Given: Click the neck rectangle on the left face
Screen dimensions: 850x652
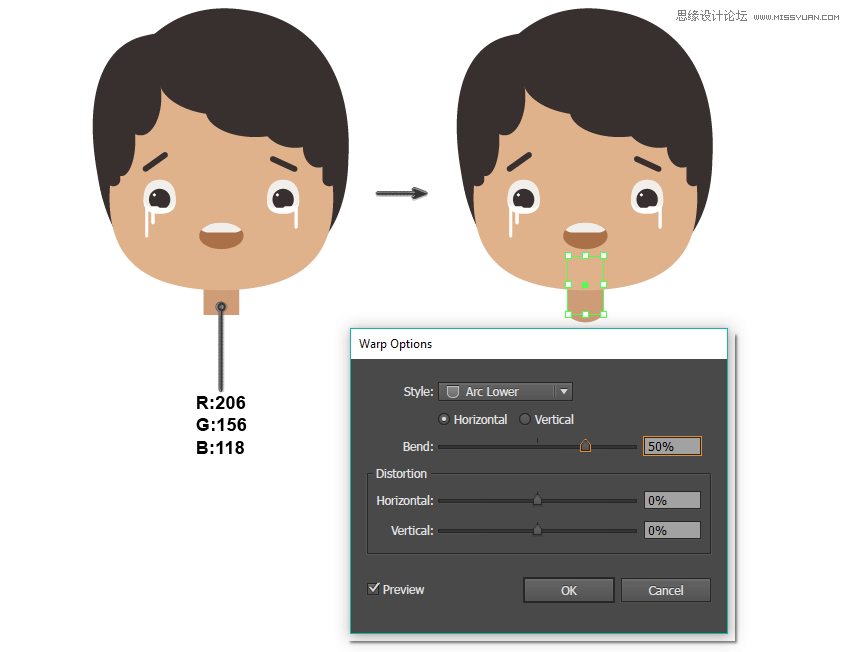Looking at the screenshot, I should pyautogui.click(x=221, y=302).
